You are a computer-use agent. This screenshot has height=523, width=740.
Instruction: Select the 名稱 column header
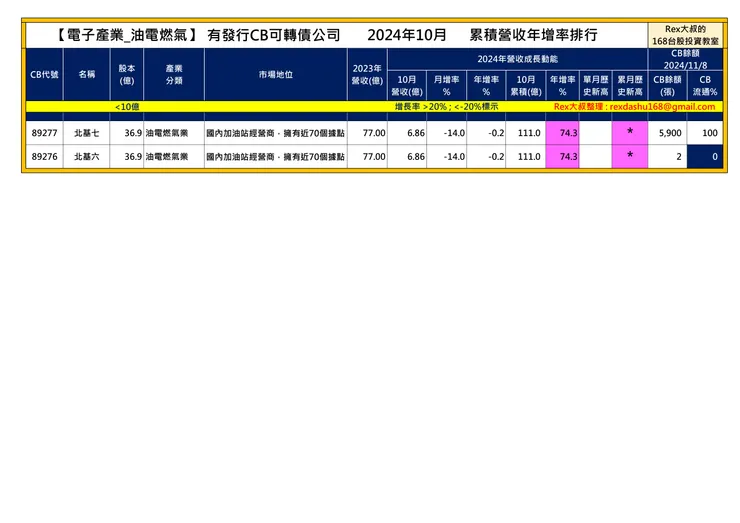pyautogui.click(x=87, y=75)
